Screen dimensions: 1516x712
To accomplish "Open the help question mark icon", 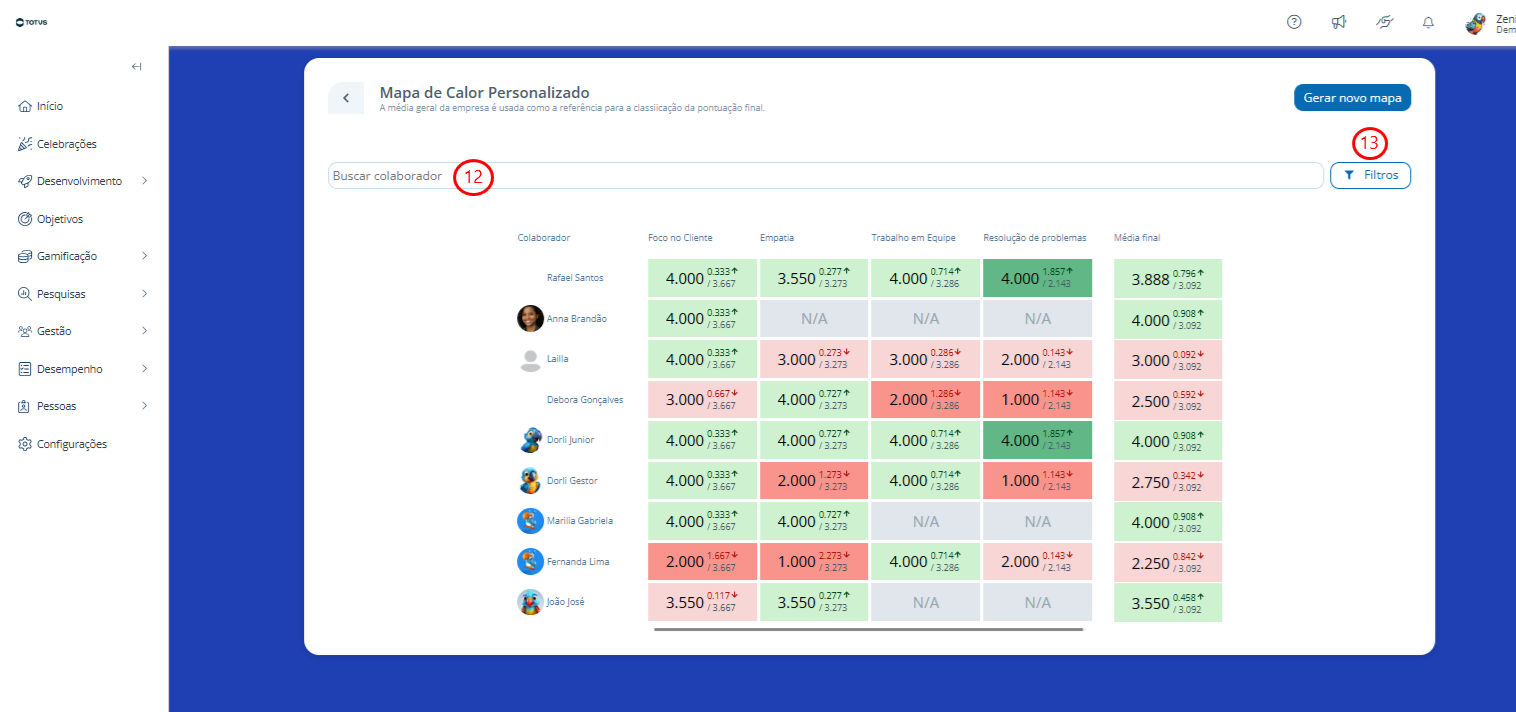I will [x=1294, y=22].
